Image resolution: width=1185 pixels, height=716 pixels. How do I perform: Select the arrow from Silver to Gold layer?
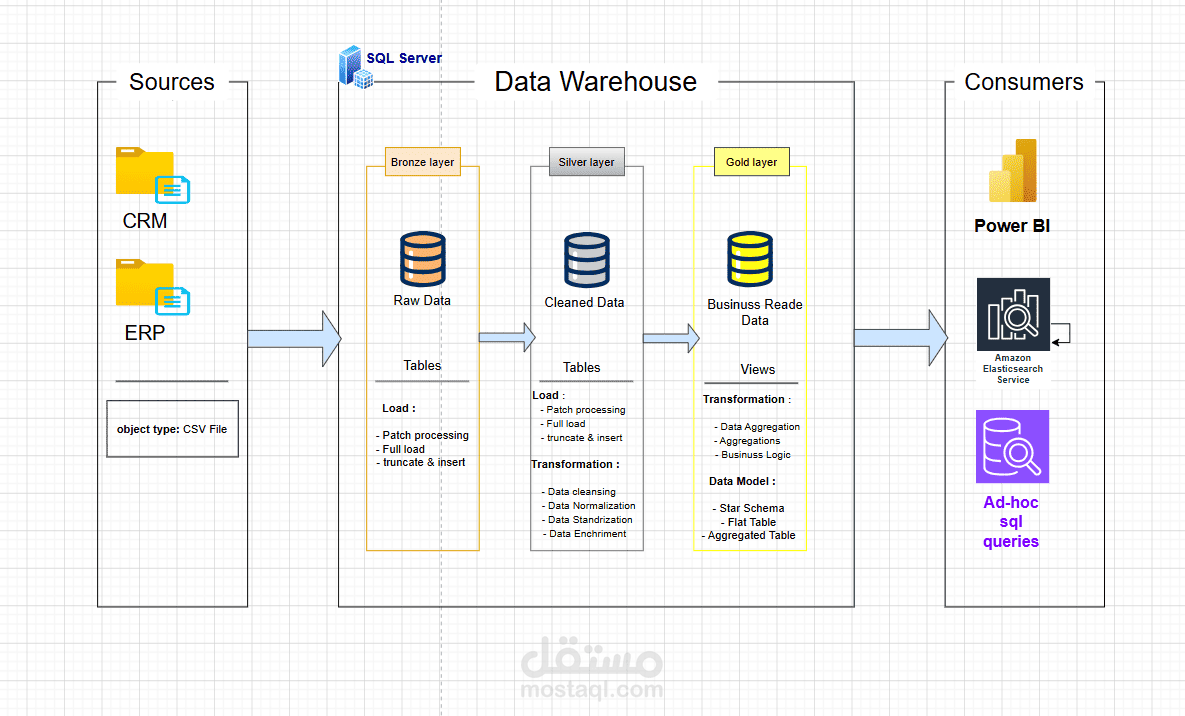coord(671,338)
